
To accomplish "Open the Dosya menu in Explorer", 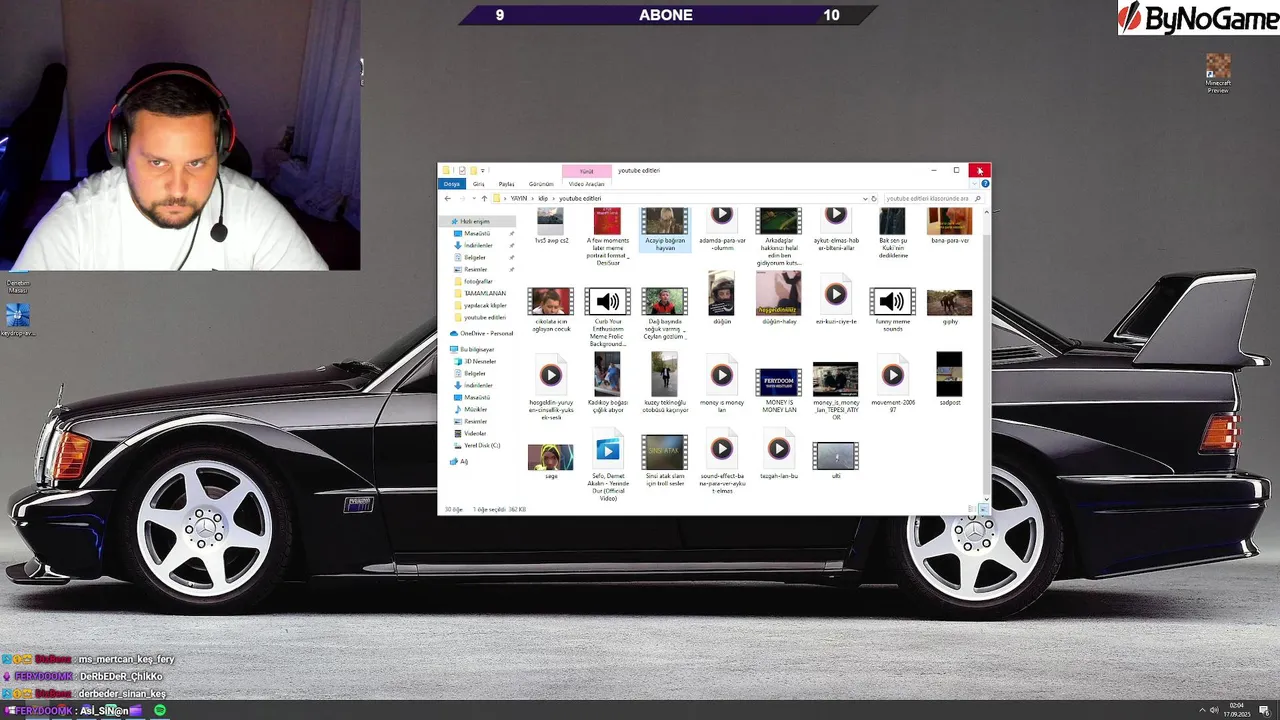I will (x=452, y=184).
